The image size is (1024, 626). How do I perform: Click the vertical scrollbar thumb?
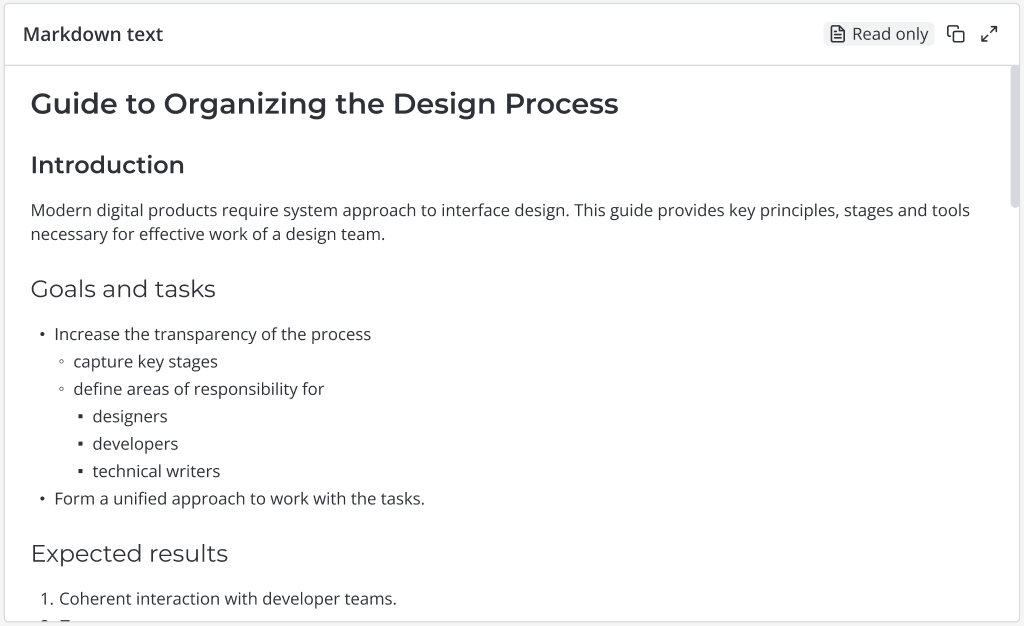tap(1016, 135)
